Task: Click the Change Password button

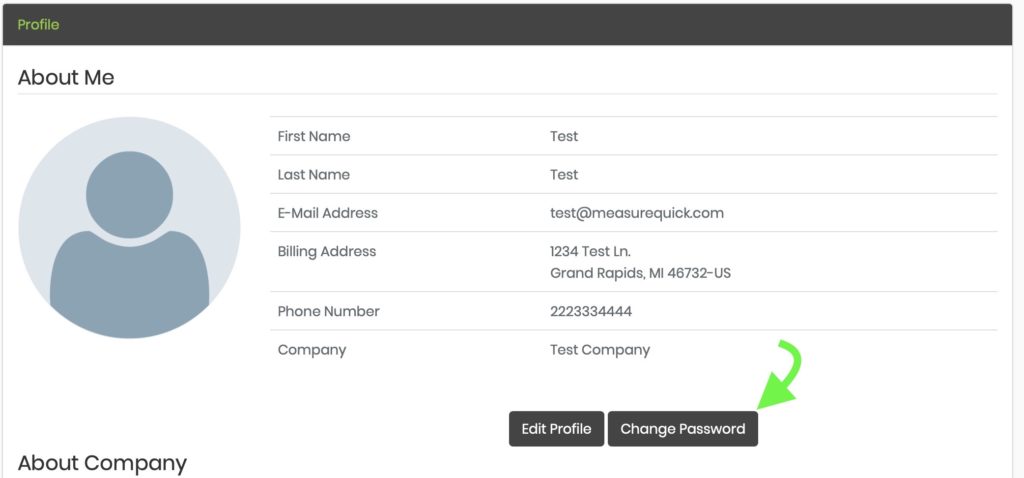Action: pyautogui.click(x=682, y=429)
